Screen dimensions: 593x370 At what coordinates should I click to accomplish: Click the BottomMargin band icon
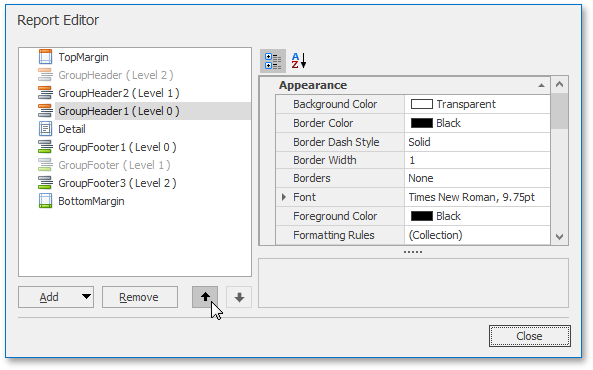coord(45,201)
